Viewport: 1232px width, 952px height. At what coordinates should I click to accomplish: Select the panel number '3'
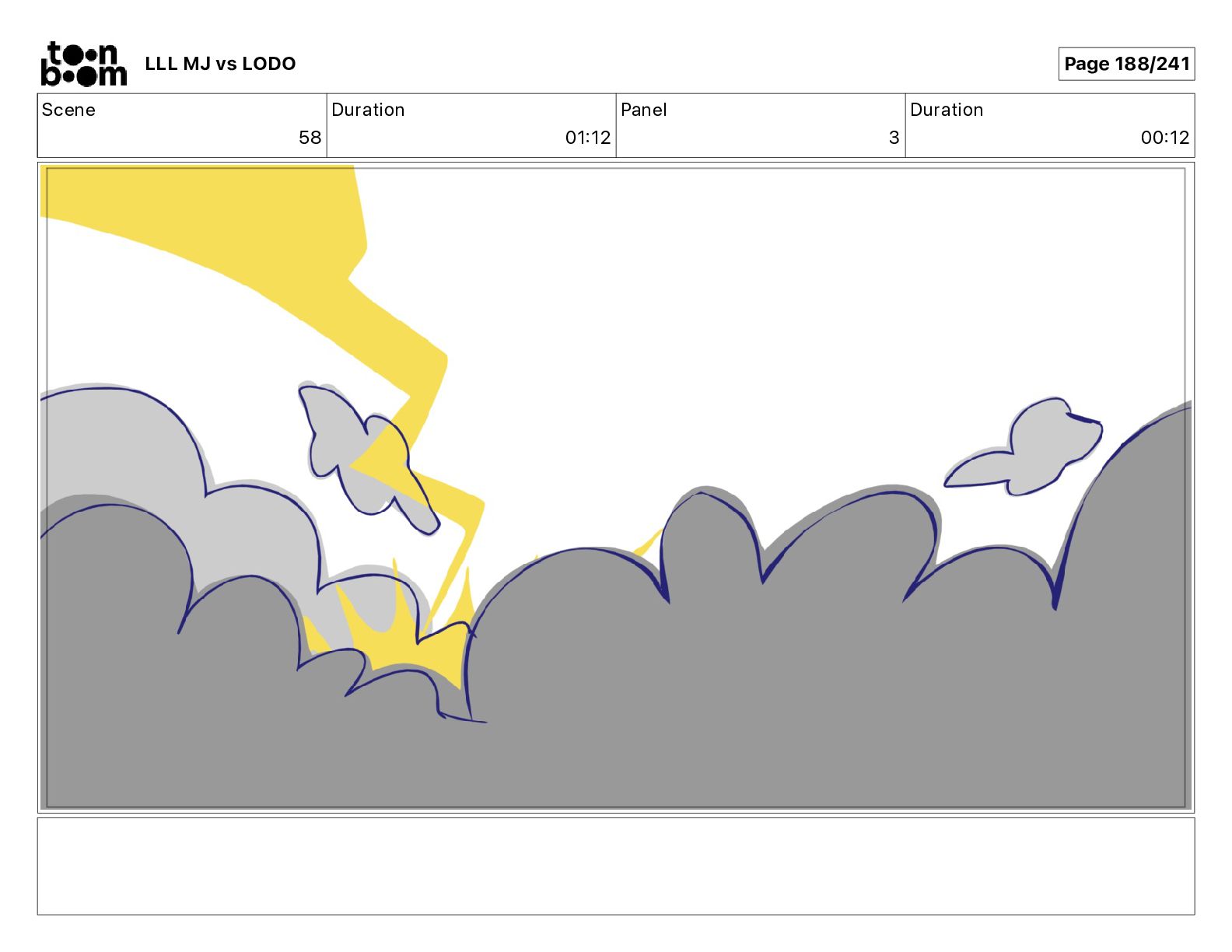tap(894, 138)
